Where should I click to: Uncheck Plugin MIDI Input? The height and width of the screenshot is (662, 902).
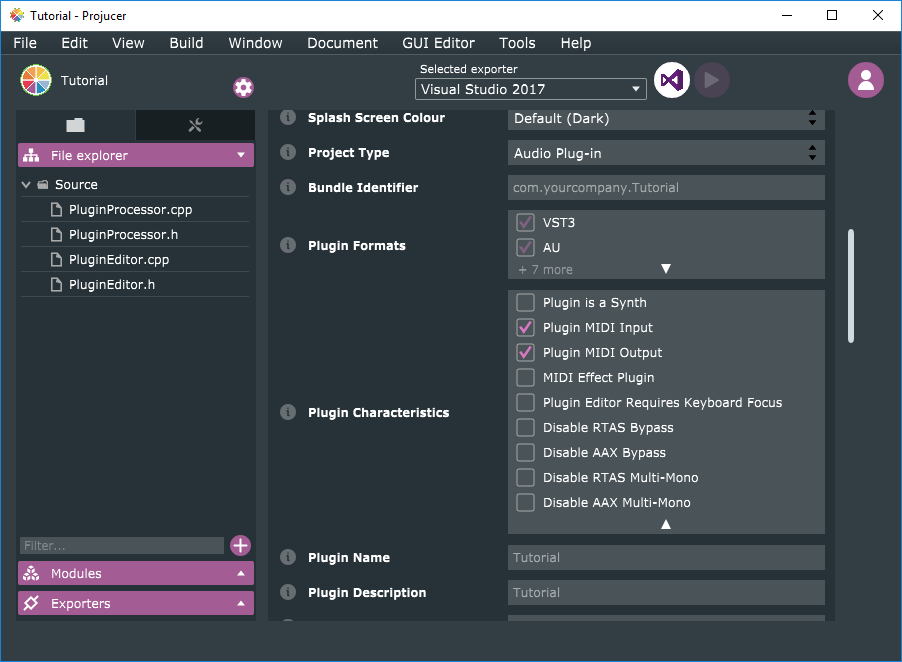525,327
